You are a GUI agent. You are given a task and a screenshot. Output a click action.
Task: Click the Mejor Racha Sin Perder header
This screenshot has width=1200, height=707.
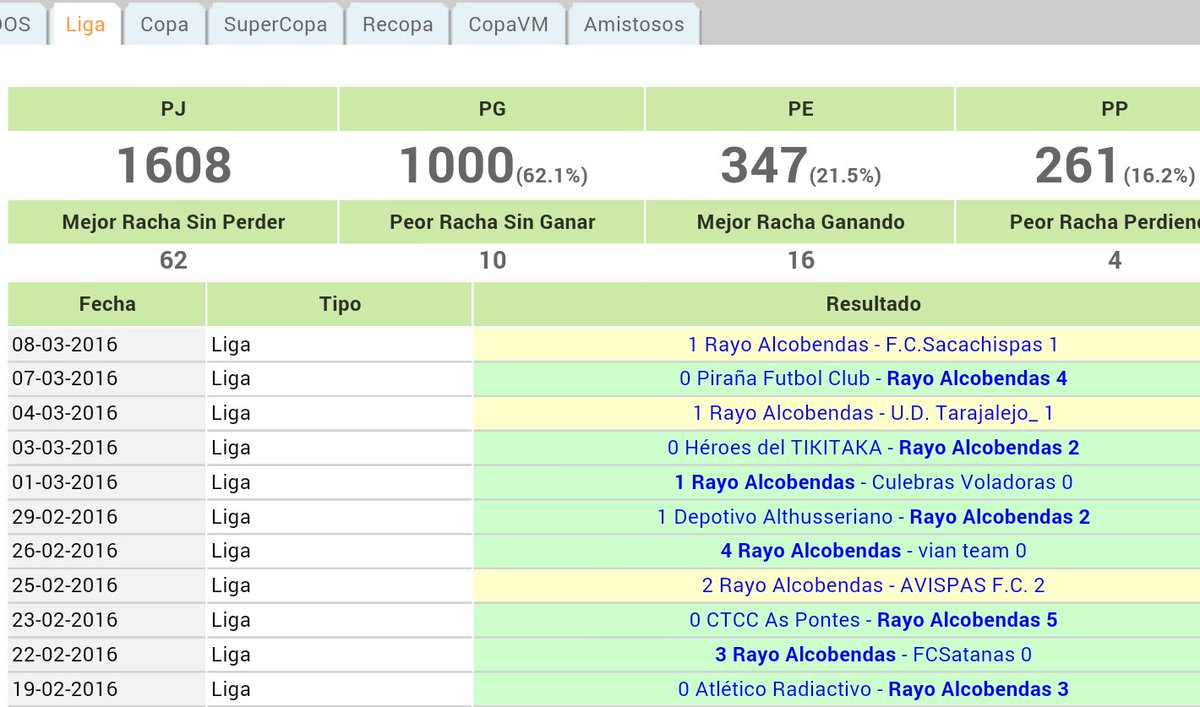pos(172,222)
